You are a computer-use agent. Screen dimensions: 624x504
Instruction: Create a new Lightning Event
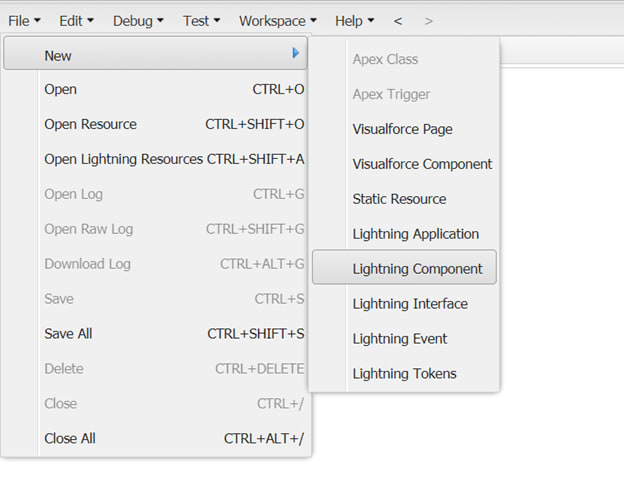coord(404,339)
